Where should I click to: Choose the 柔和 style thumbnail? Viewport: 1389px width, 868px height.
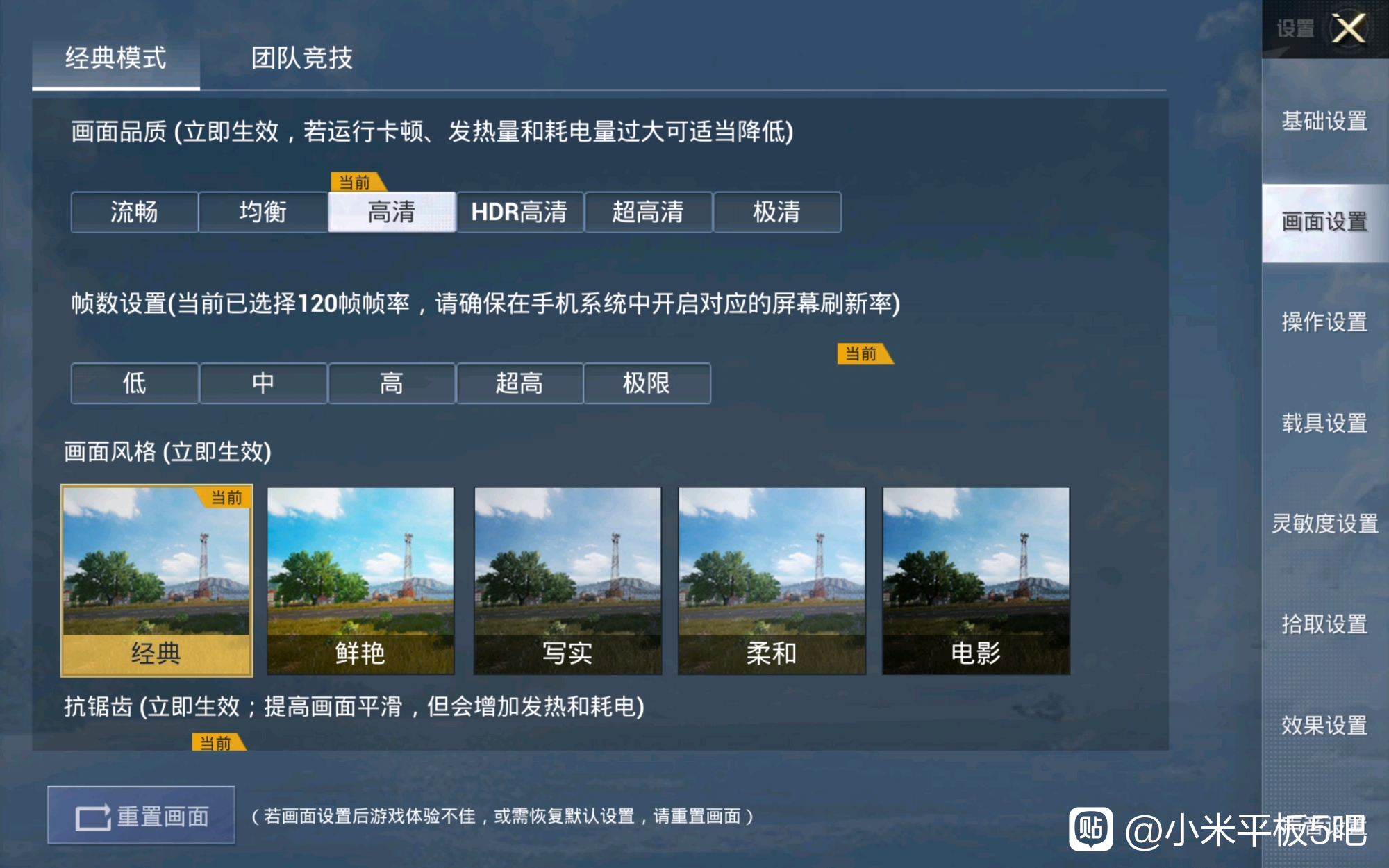(x=772, y=581)
